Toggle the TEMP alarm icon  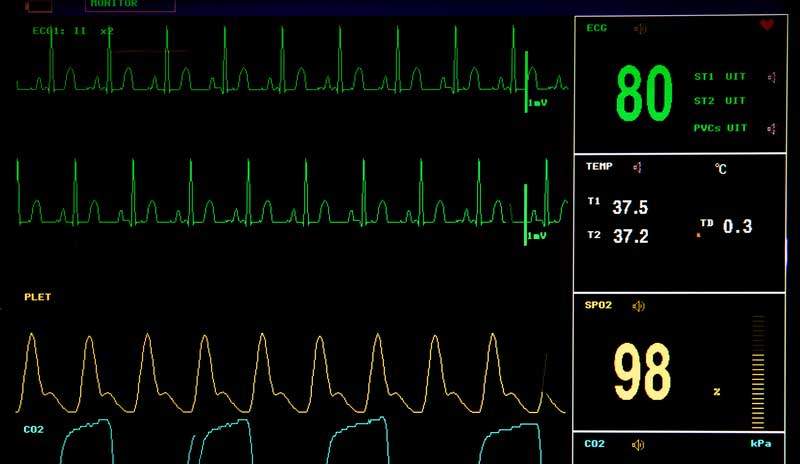tap(637, 167)
